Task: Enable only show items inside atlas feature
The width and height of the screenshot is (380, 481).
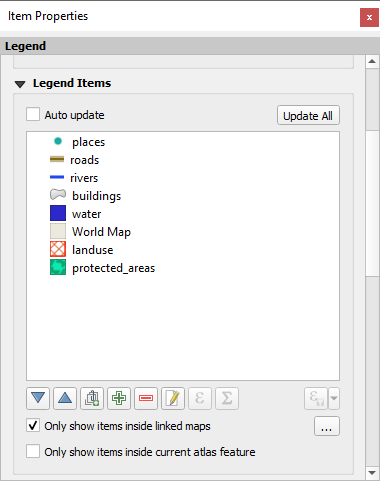Action: pyautogui.click(x=33, y=451)
